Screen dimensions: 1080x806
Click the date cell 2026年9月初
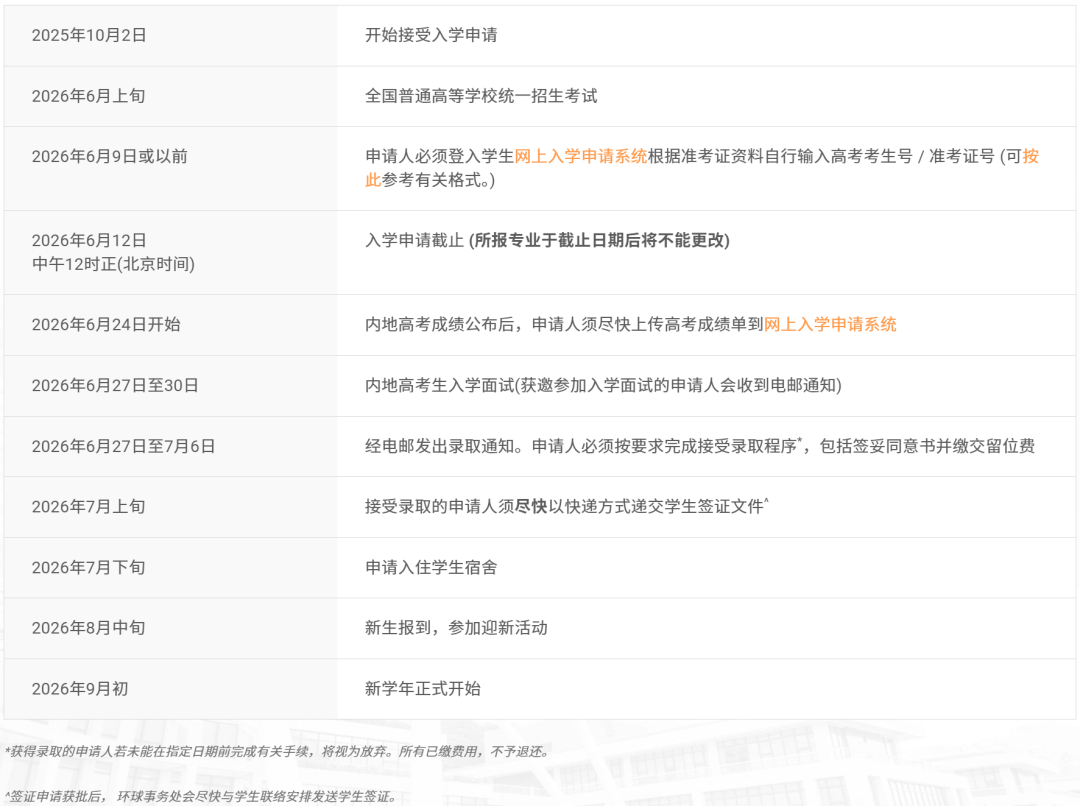point(80,689)
